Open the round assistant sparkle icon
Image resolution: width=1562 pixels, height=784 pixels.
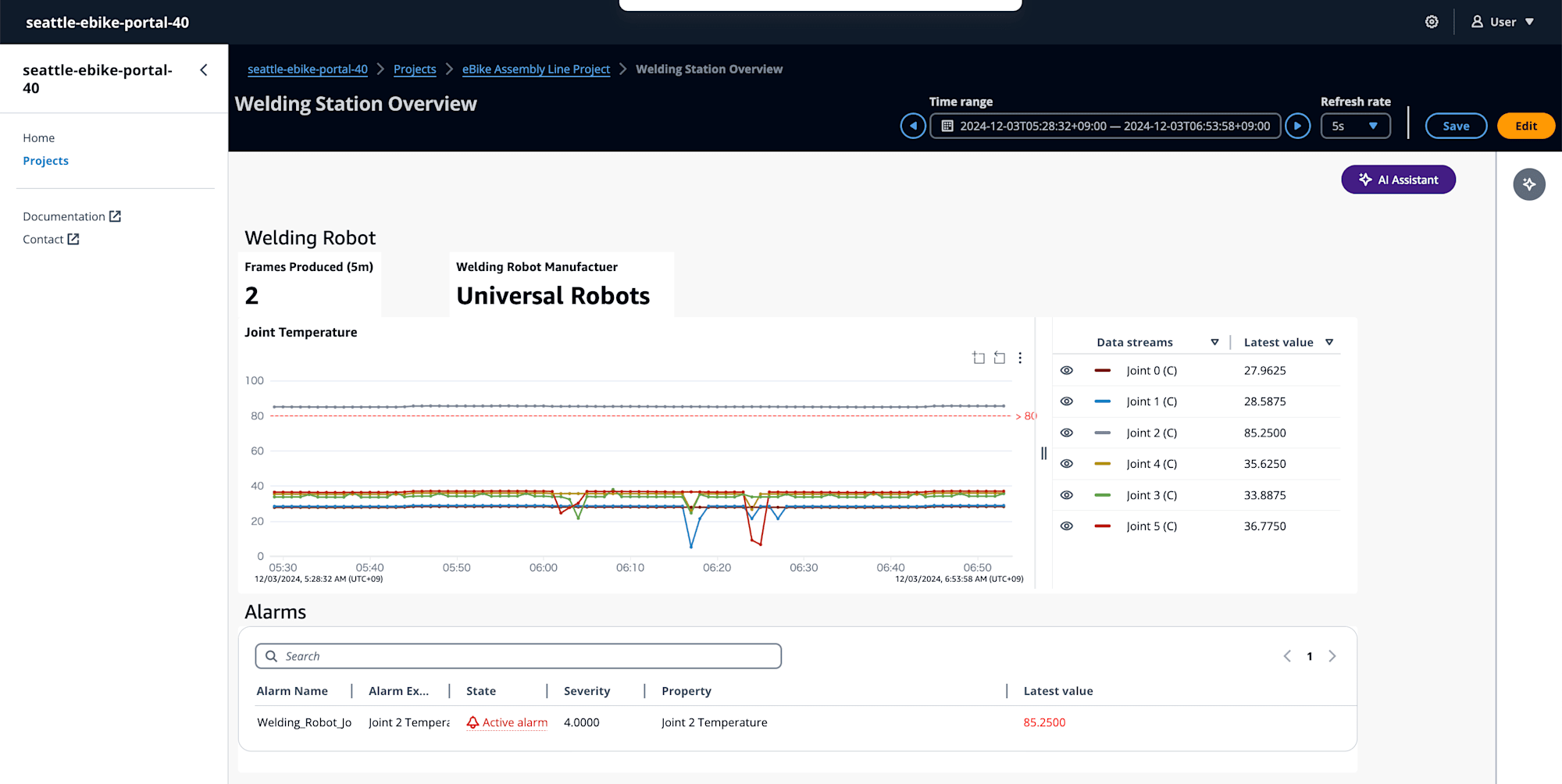tap(1529, 184)
